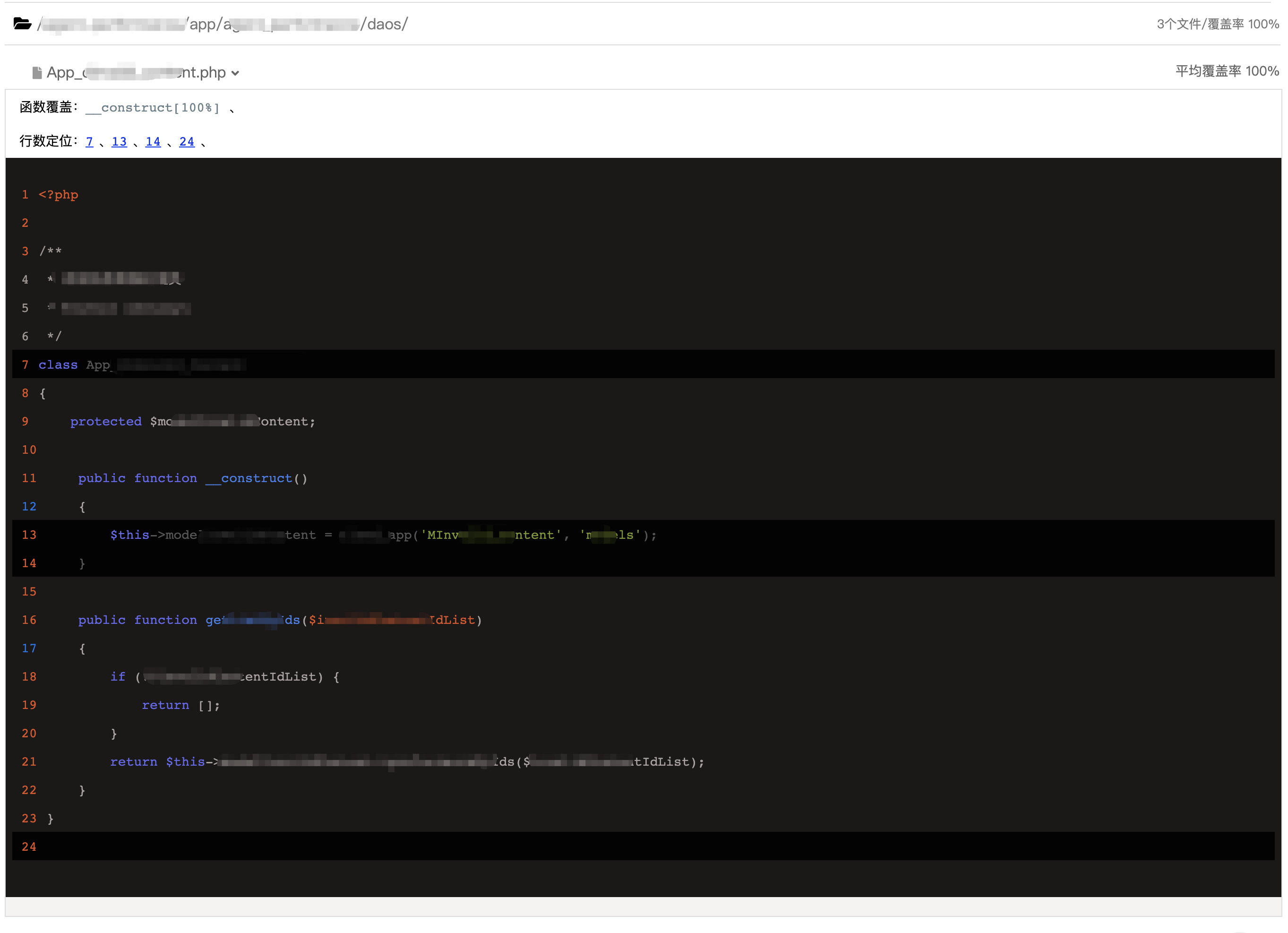Viewport: 1288px width, 933px height.
Task: Click the '行数定位:' label
Action: point(49,141)
